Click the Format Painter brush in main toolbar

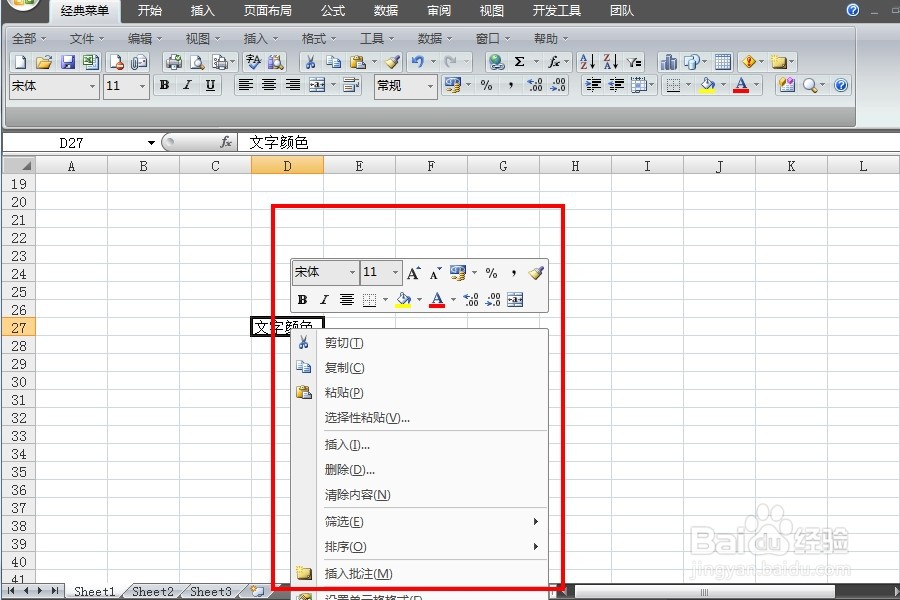[x=392, y=61]
